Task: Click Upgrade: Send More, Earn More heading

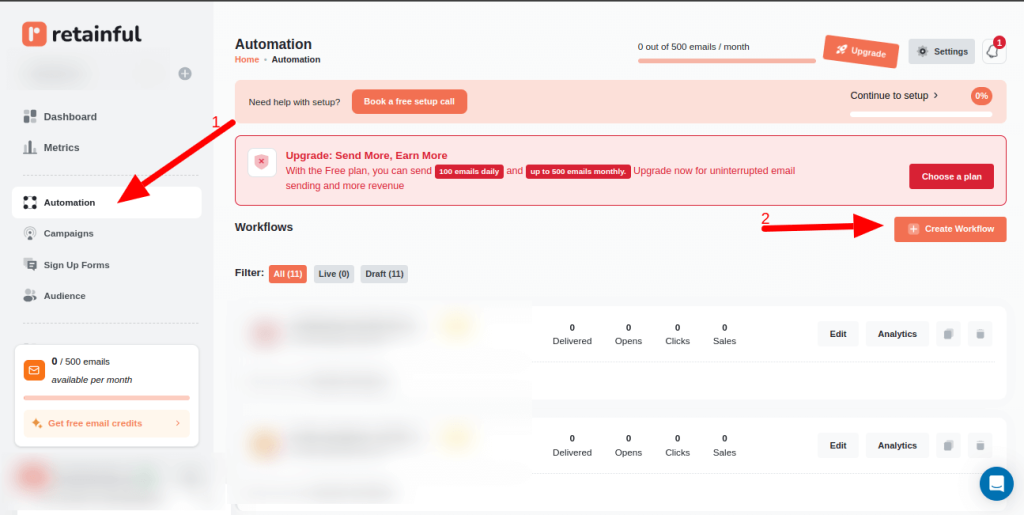Action: click(366, 155)
